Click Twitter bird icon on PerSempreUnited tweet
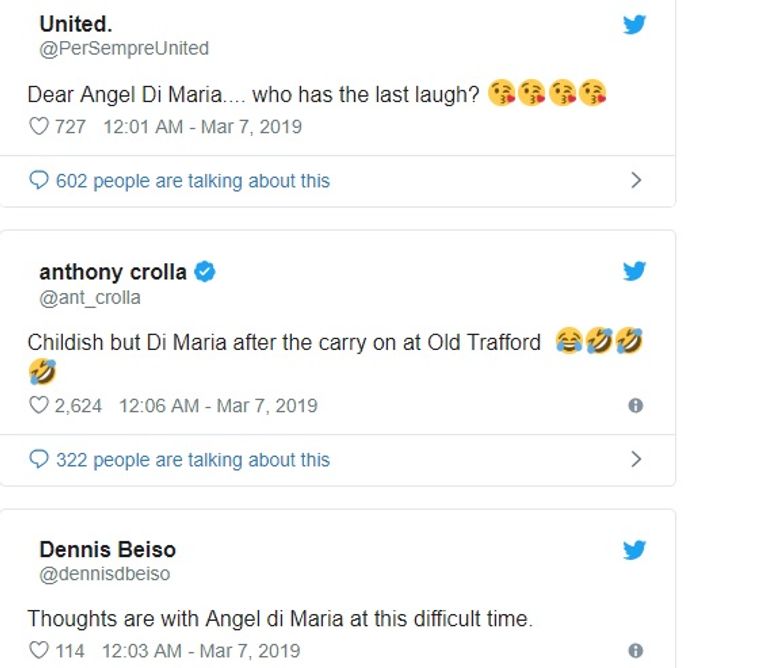 634,25
